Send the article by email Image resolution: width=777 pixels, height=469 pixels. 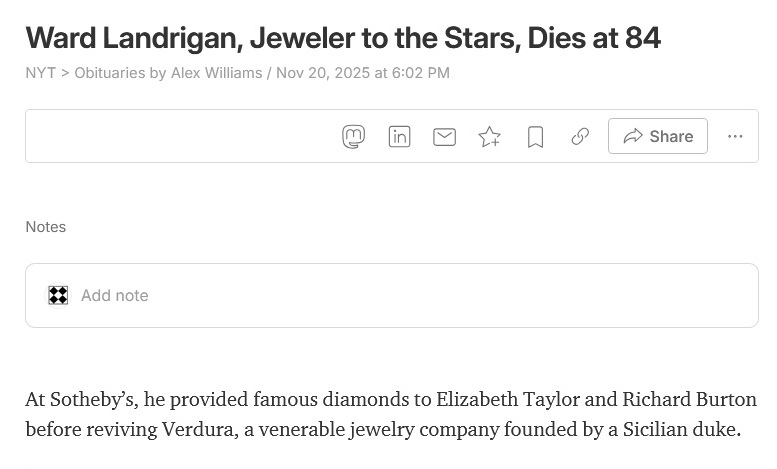coord(444,136)
